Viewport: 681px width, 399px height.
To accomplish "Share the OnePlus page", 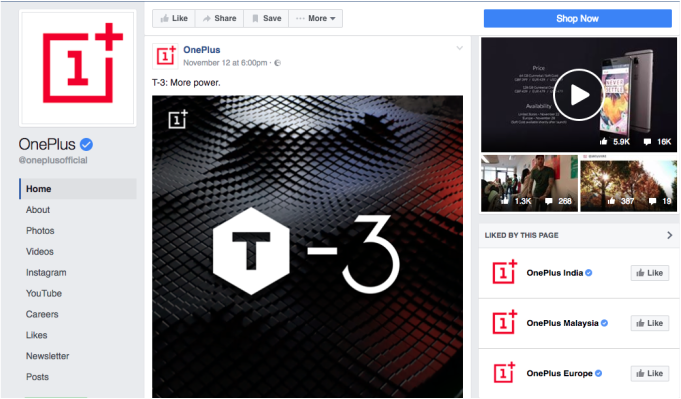I will click(219, 18).
